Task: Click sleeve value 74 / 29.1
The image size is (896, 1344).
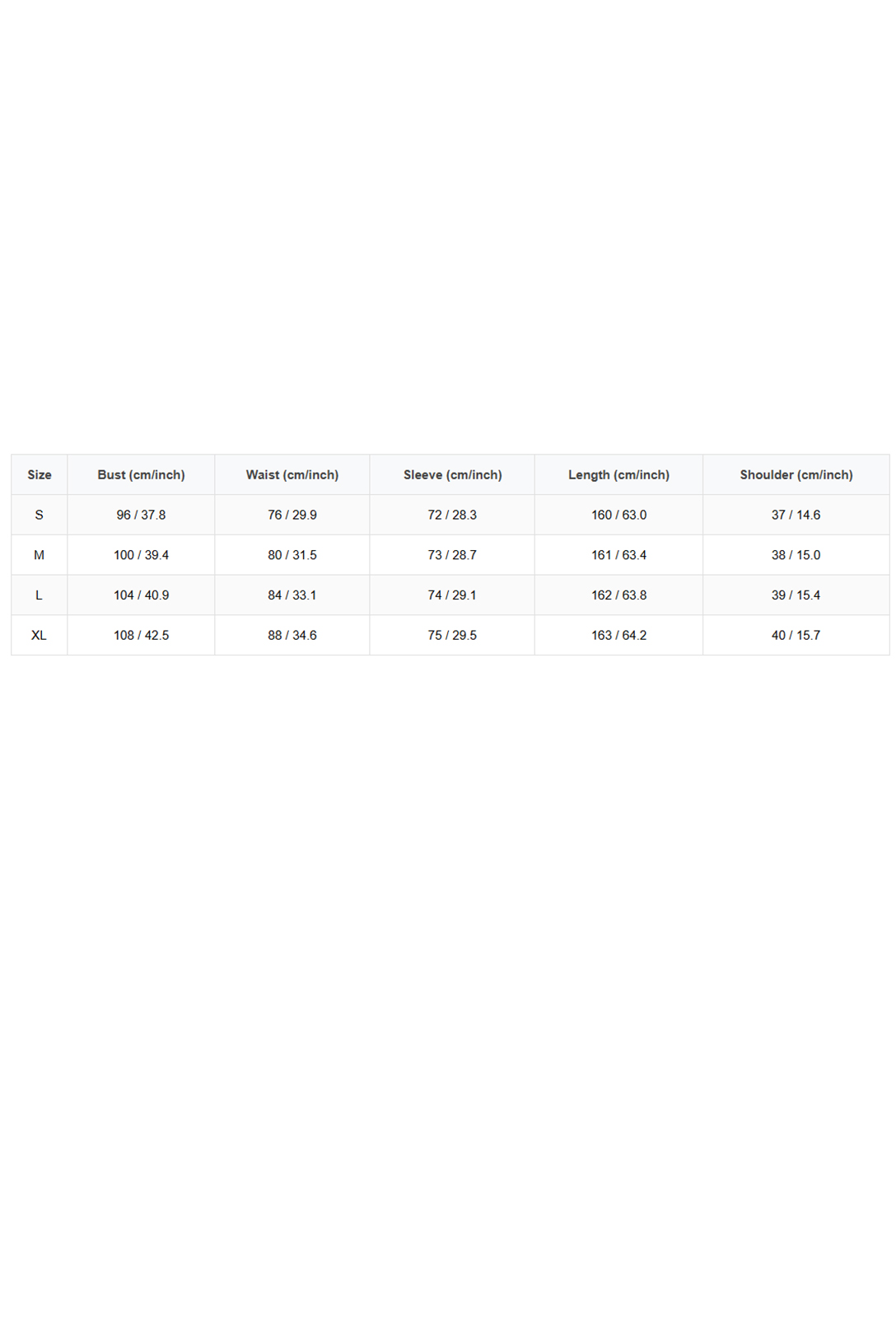Action: tap(452, 595)
